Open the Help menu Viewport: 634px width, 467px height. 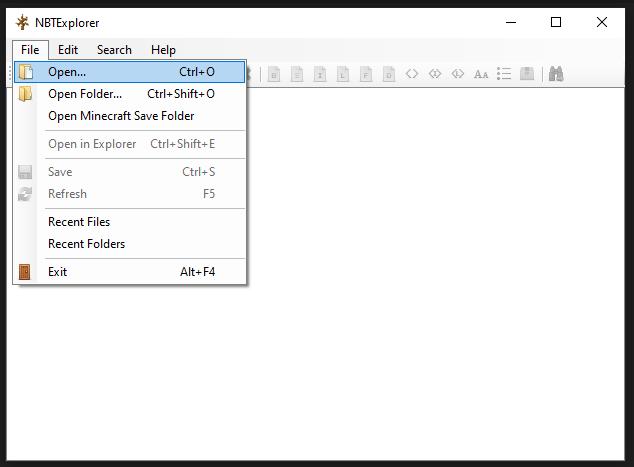[163, 49]
